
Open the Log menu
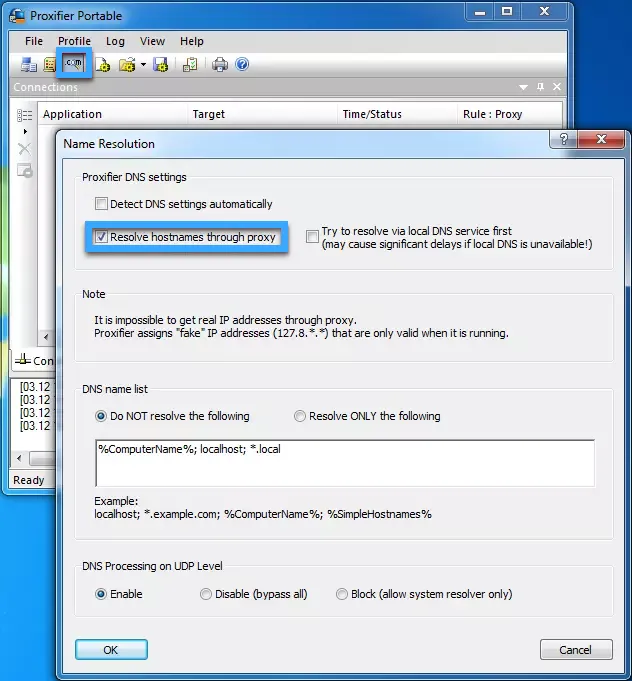pos(115,41)
